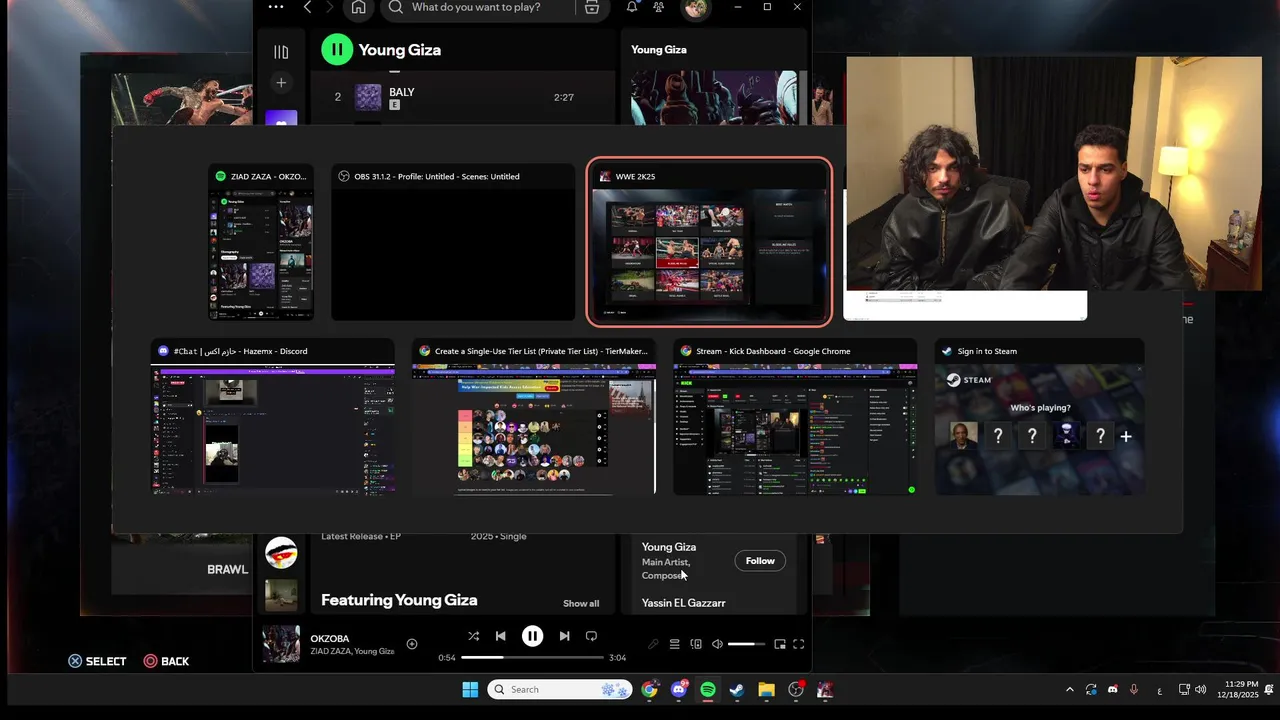Image resolution: width=1280 pixels, height=720 pixels.
Task: Show all Featuring Young Giza items
Action: pyautogui.click(x=581, y=603)
